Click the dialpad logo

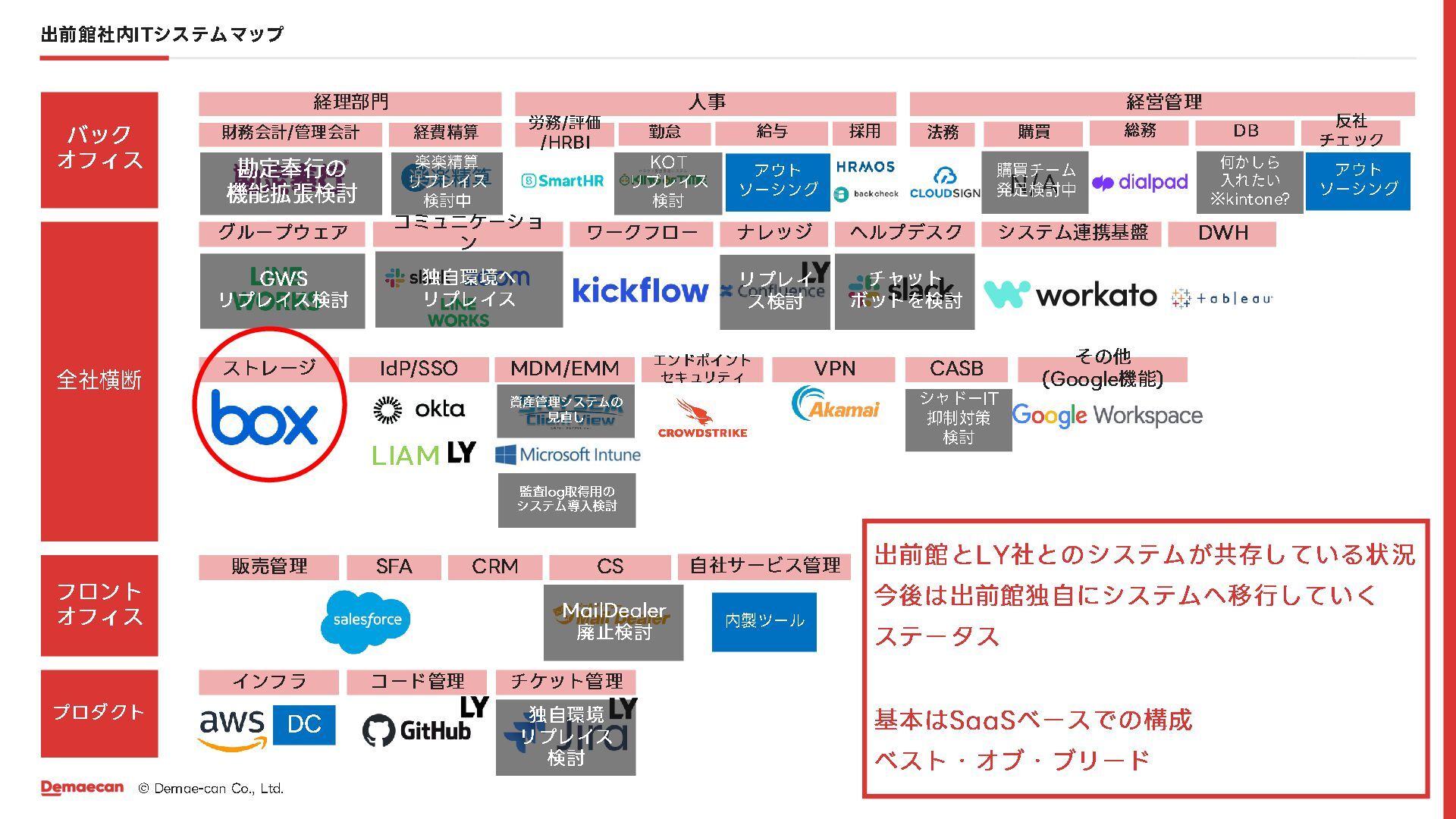(1140, 182)
